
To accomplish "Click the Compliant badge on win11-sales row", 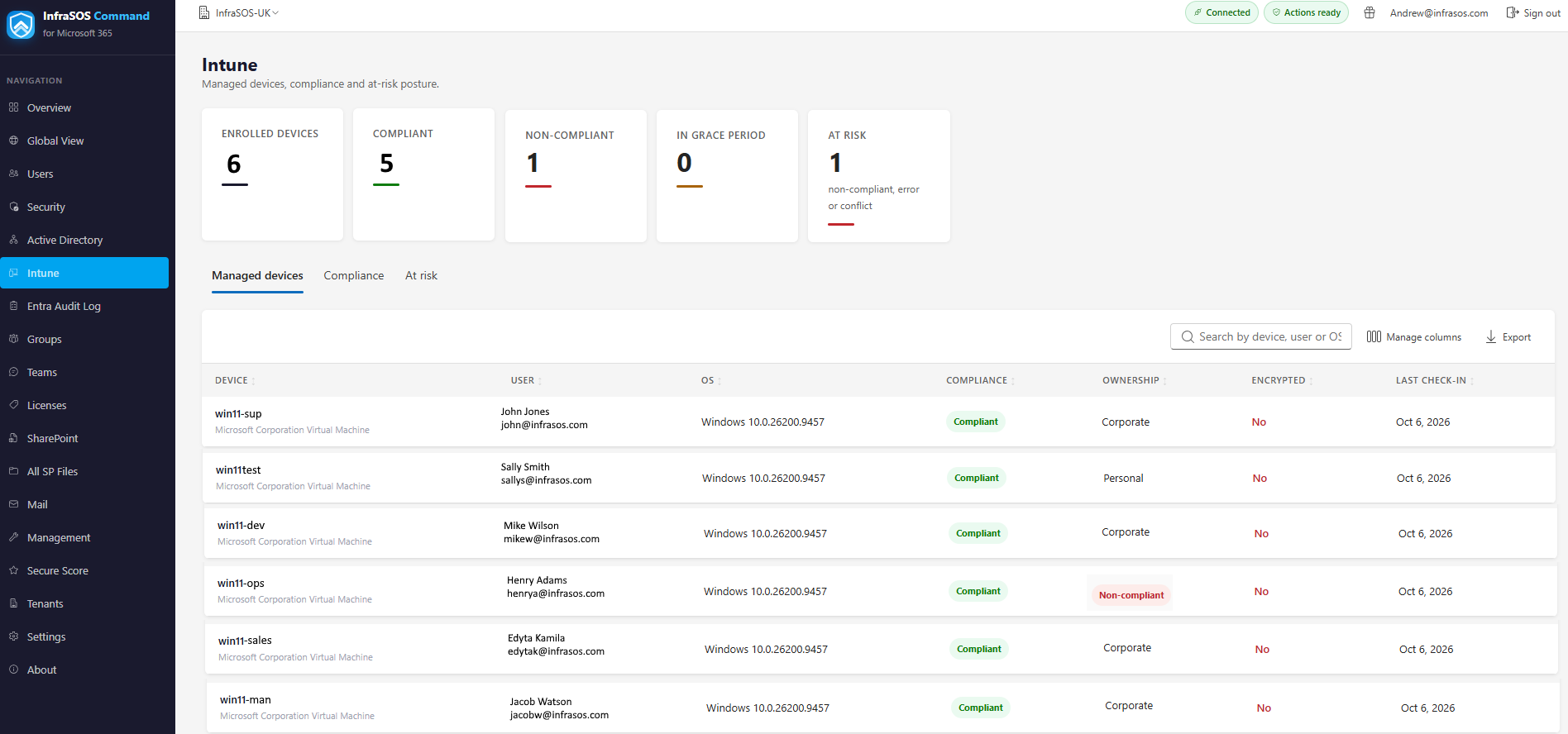I will [979, 649].
